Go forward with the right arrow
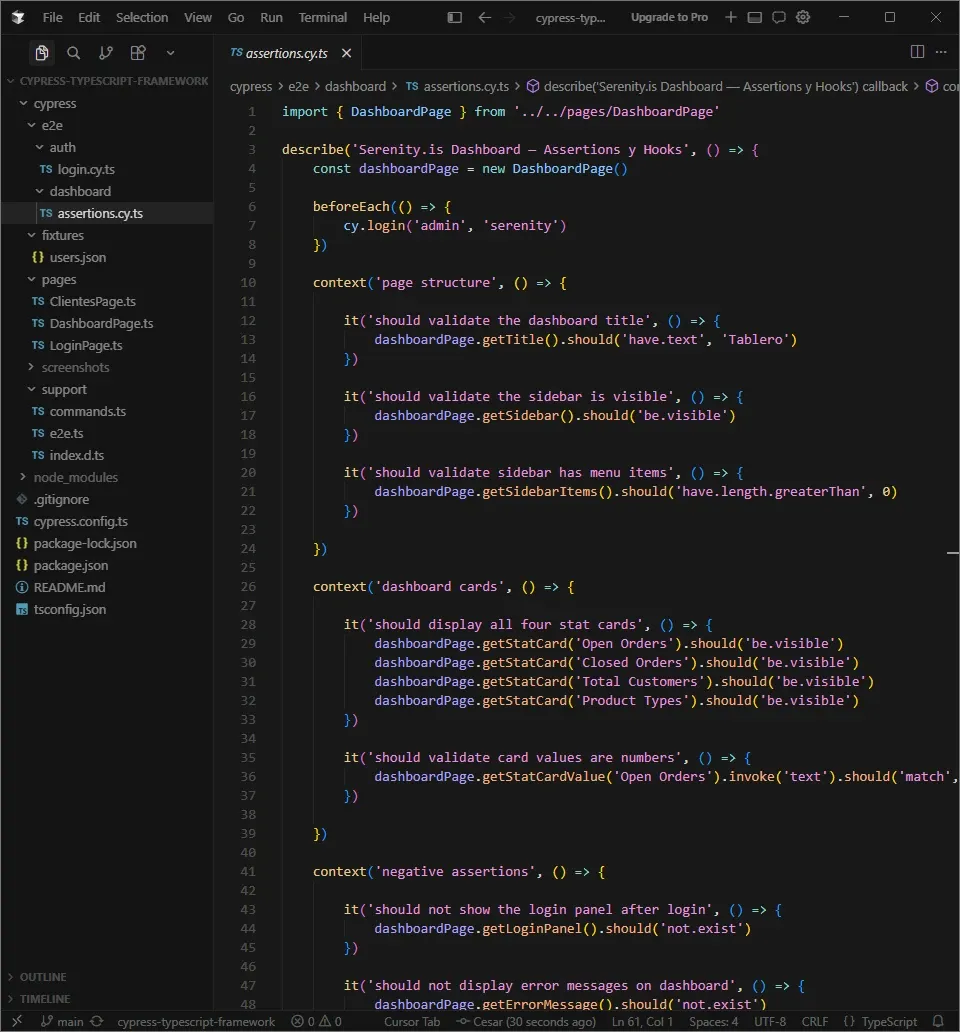The width and height of the screenshot is (960, 1032). (510, 17)
